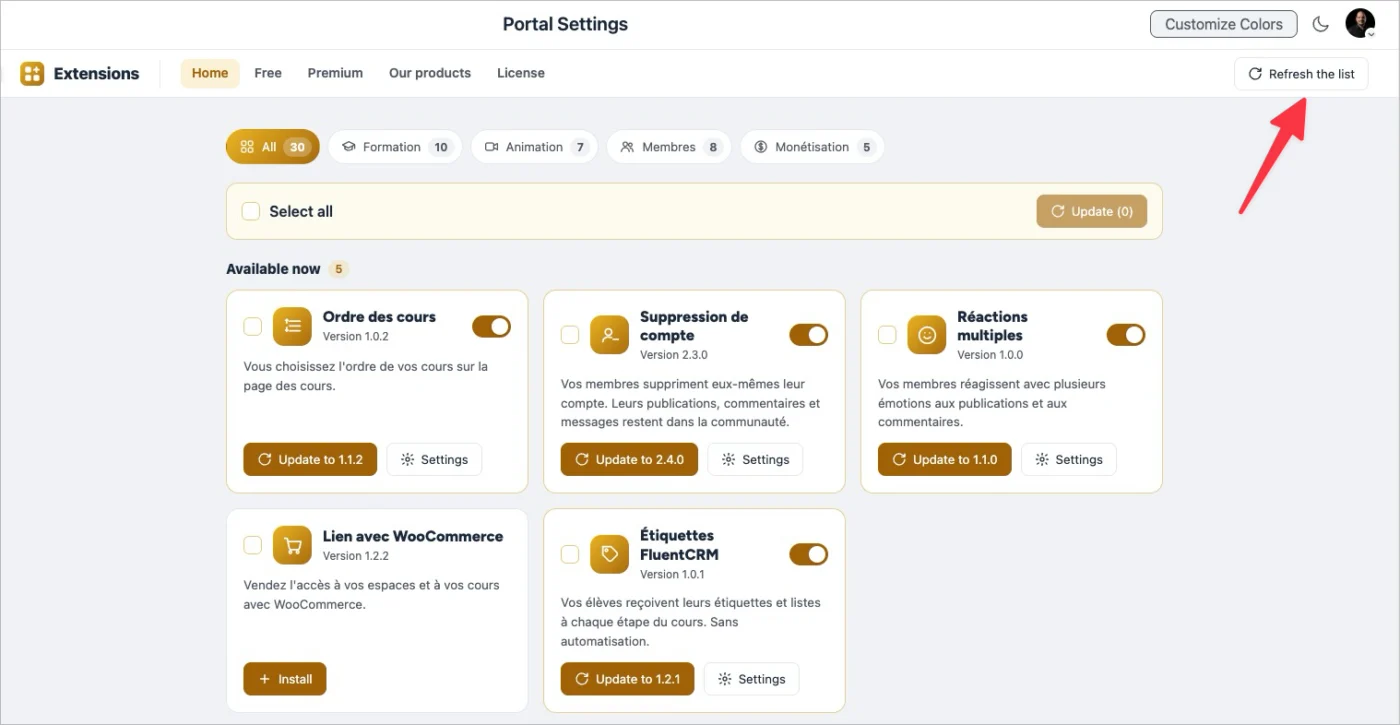The image size is (1400, 725).
Task: Tick the Ordre des cours checkbox
Action: click(253, 326)
